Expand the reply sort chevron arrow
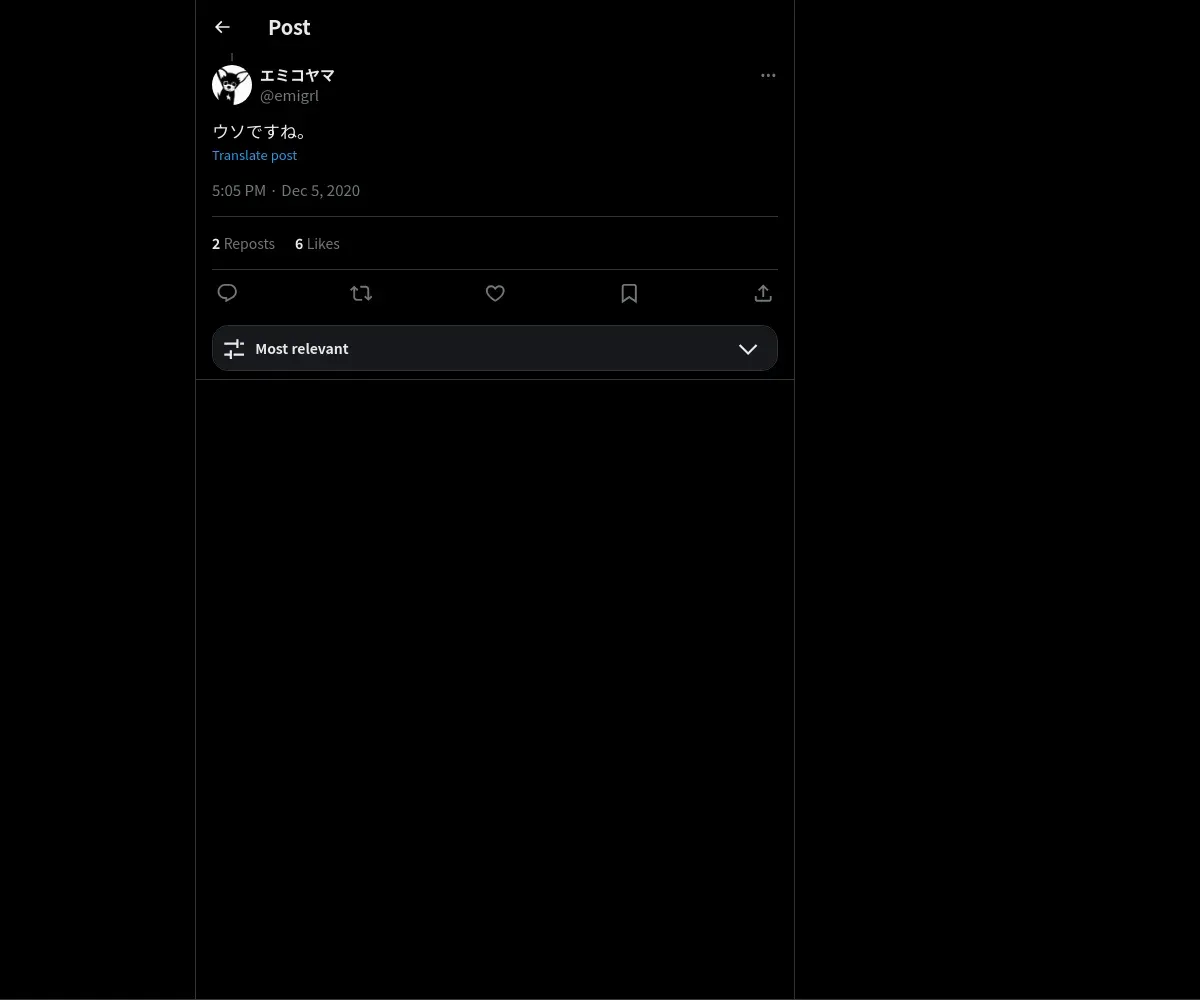1200x1000 pixels. click(748, 348)
